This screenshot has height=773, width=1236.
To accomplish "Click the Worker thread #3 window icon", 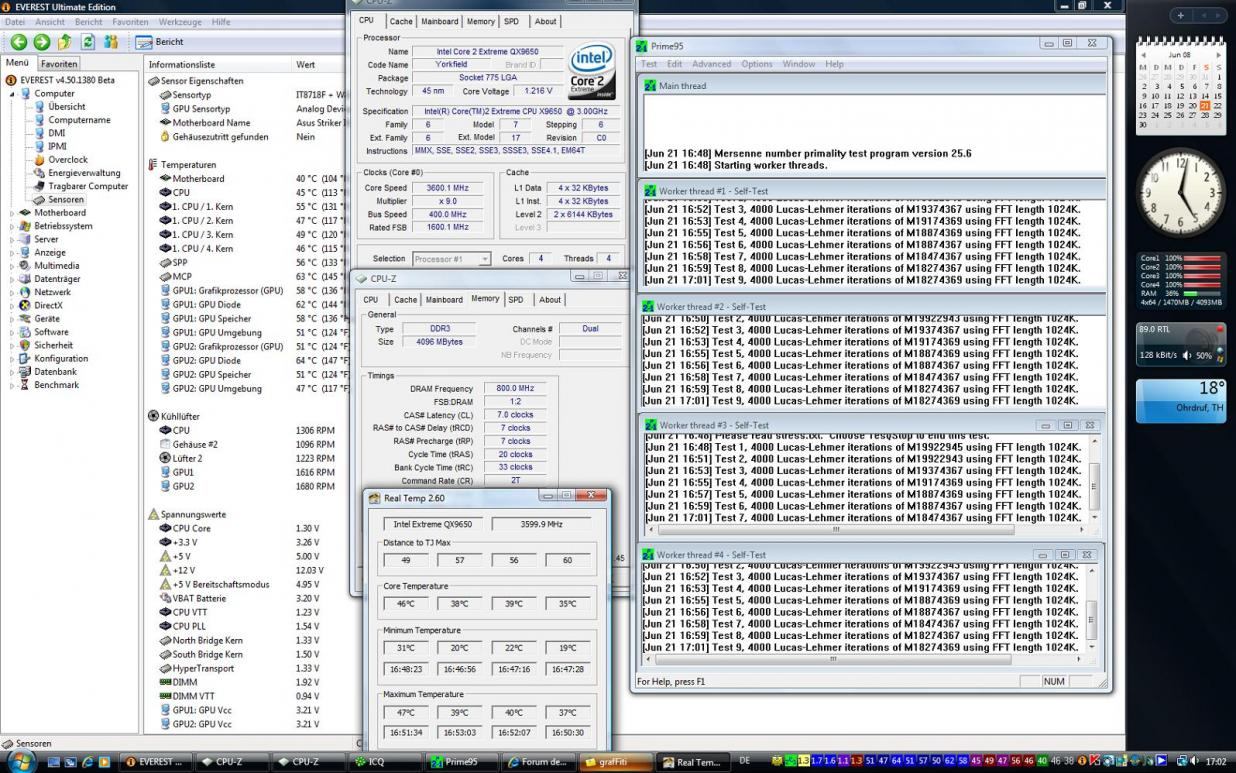I will point(650,425).
